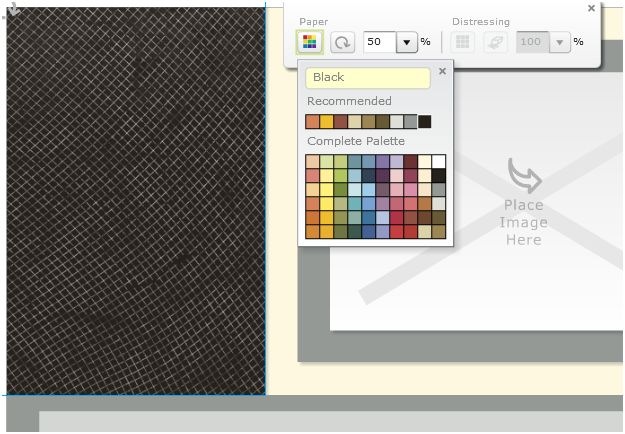This screenshot has width=625, height=434.
Task: Choose the brown-red swatch in Recommended row
Action: pos(340,122)
